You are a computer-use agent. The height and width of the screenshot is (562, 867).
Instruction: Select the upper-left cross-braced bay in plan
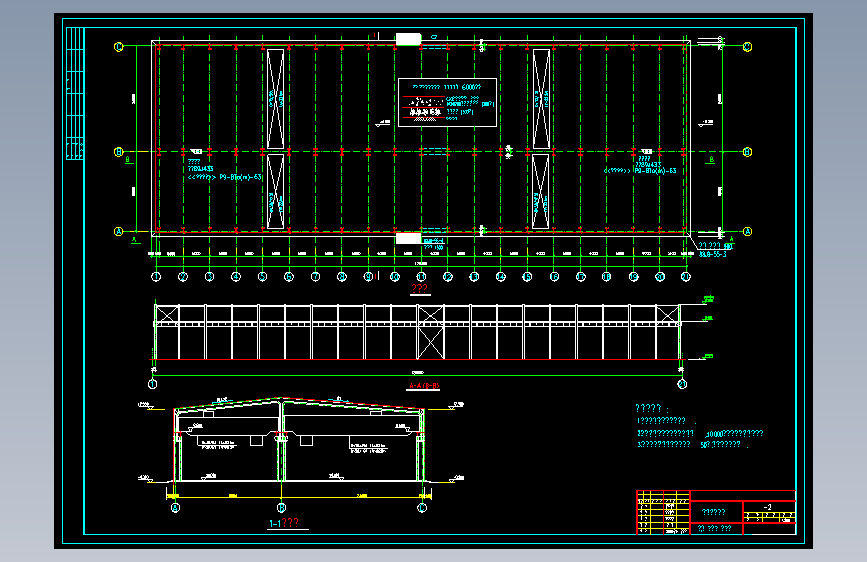(275, 98)
